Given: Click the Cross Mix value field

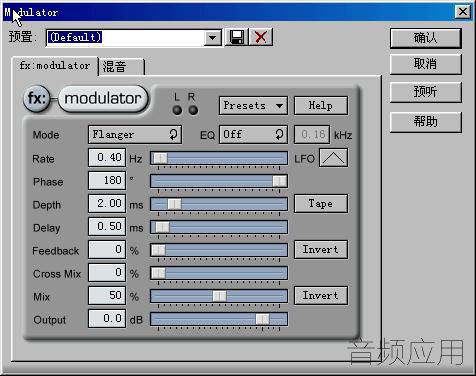Looking at the screenshot, I should tap(107, 272).
